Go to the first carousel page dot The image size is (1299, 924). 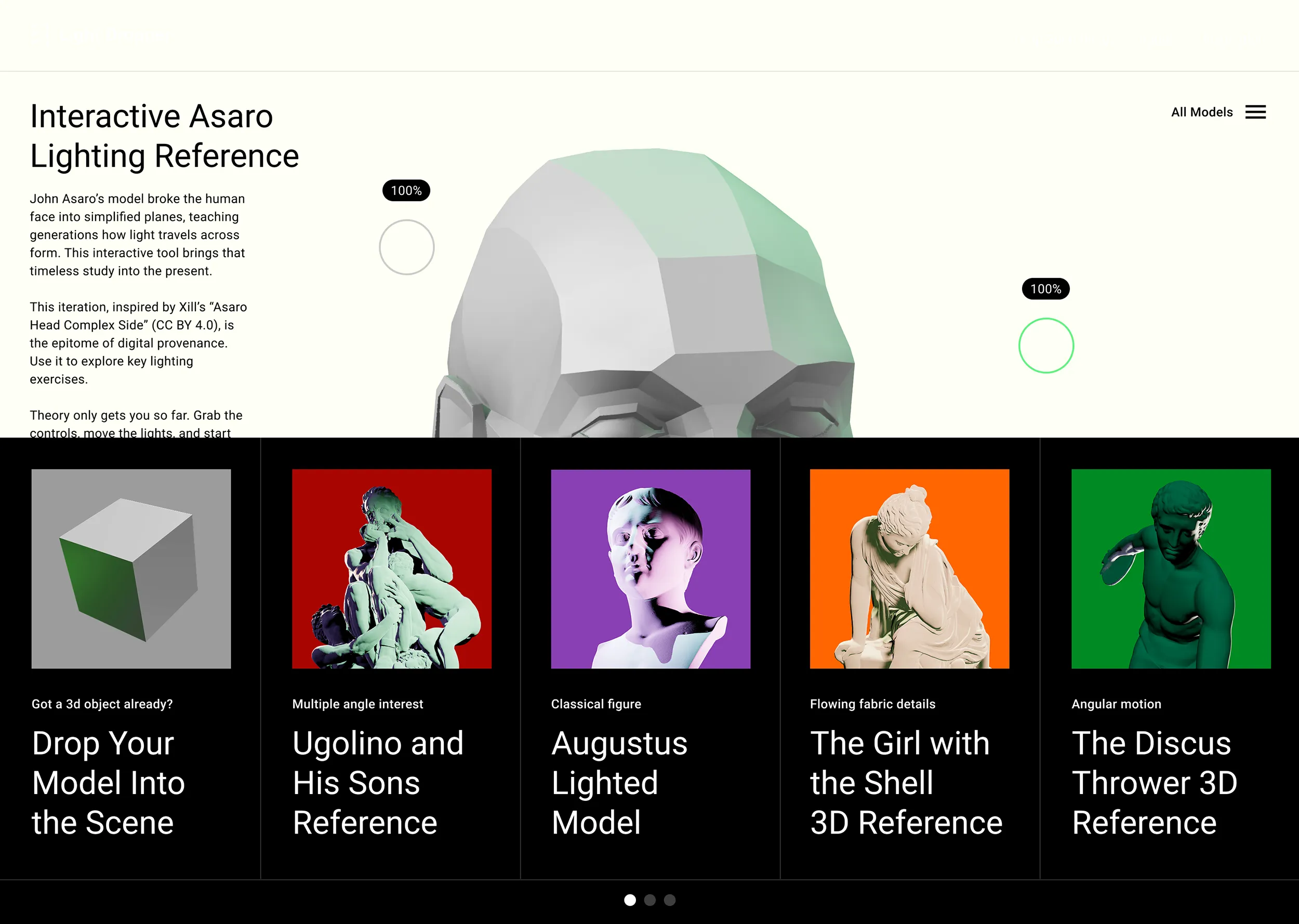coord(630,900)
